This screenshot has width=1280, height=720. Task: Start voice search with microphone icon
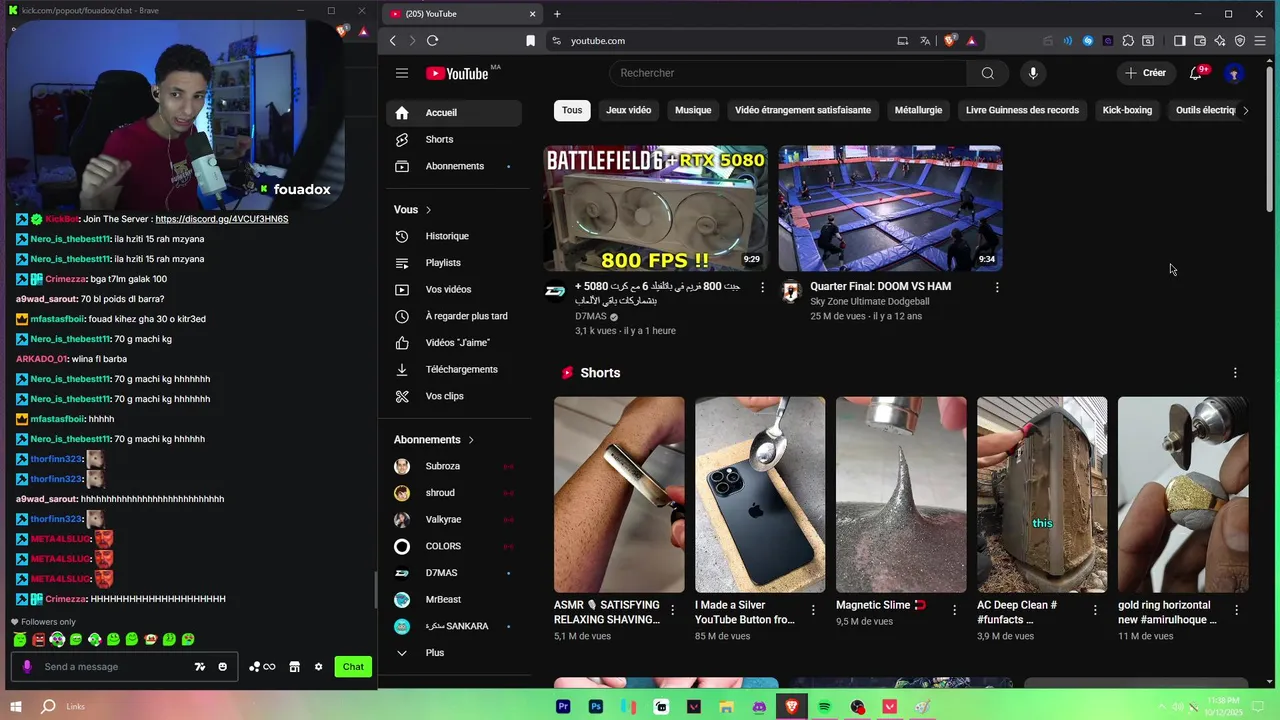[1033, 73]
